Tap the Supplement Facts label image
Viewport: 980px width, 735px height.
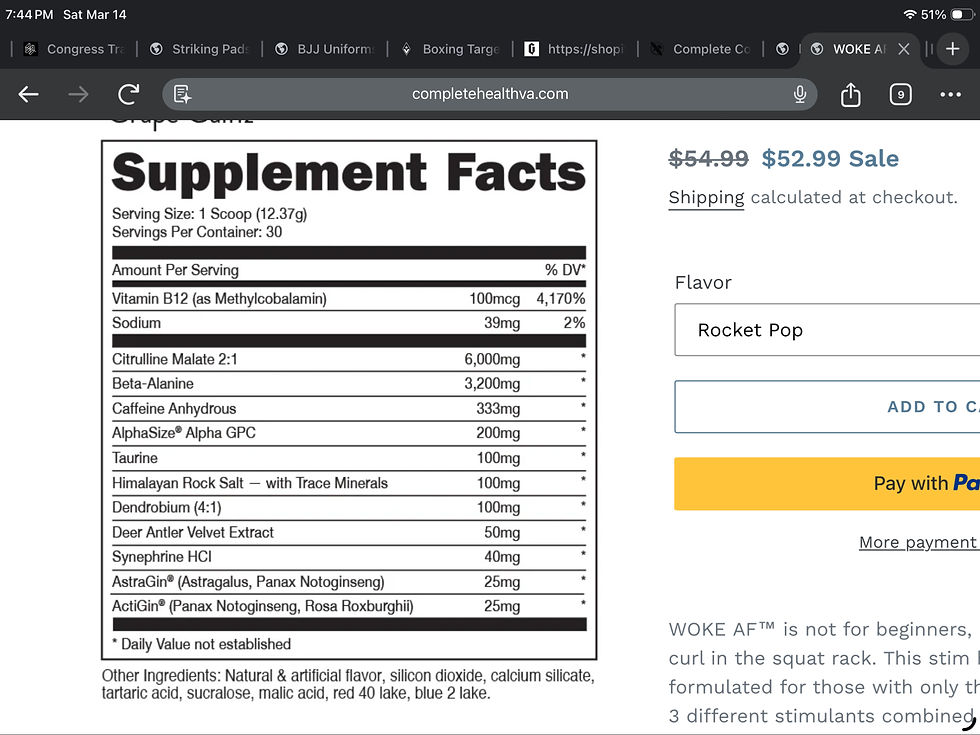pyautogui.click(x=349, y=400)
